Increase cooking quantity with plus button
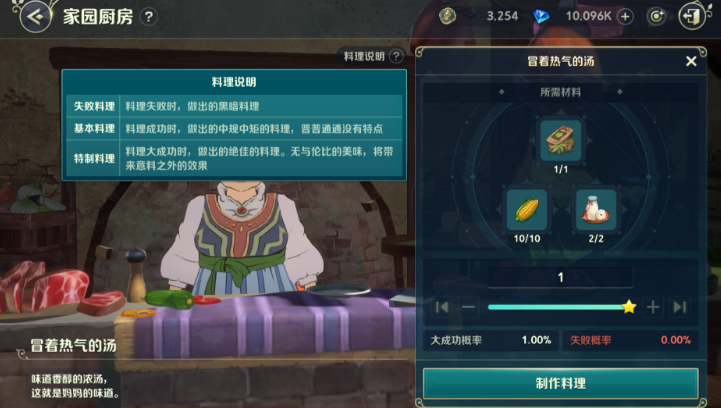The width and height of the screenshot is (721, 408). coord(653,307)
